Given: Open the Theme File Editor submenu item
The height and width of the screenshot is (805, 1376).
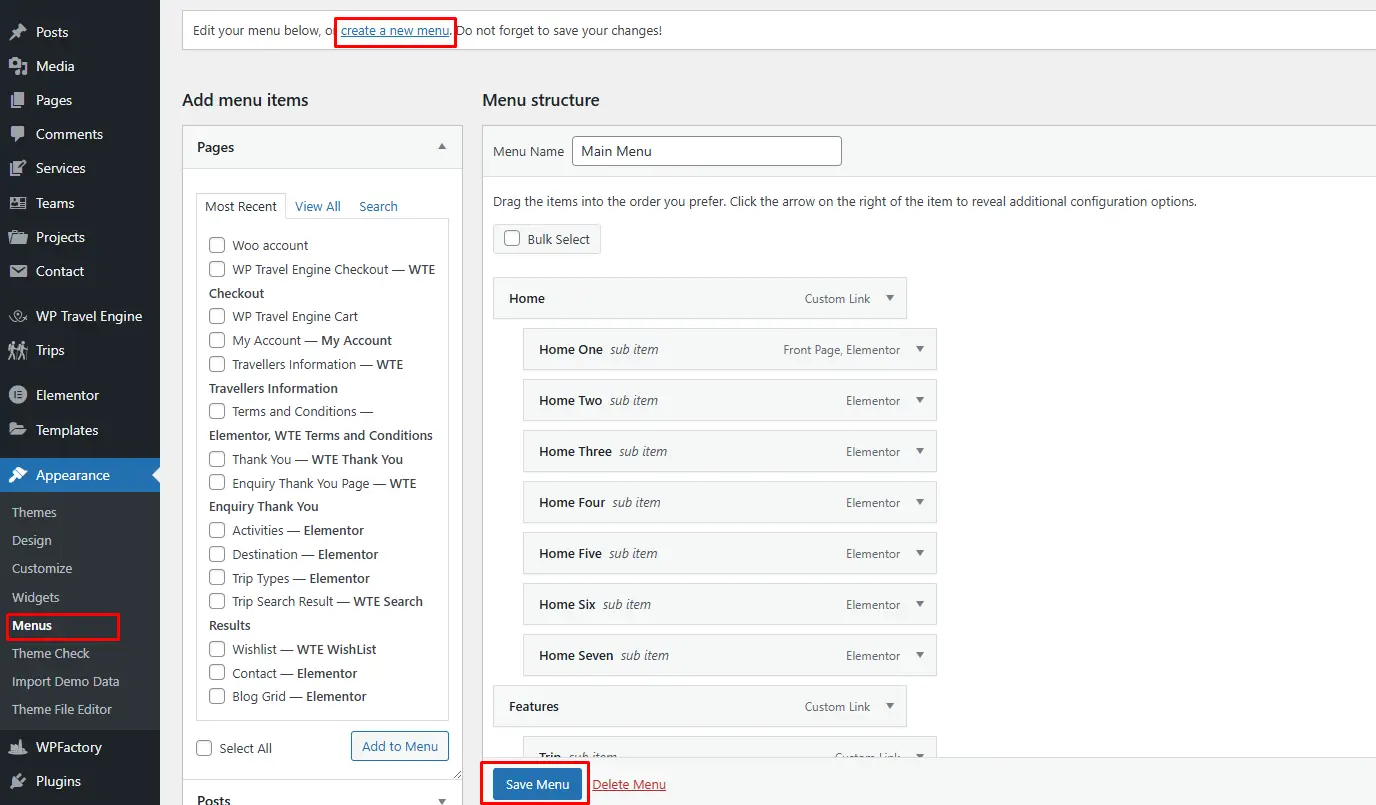Looking at the screenshot, I should tap(62, 709).
